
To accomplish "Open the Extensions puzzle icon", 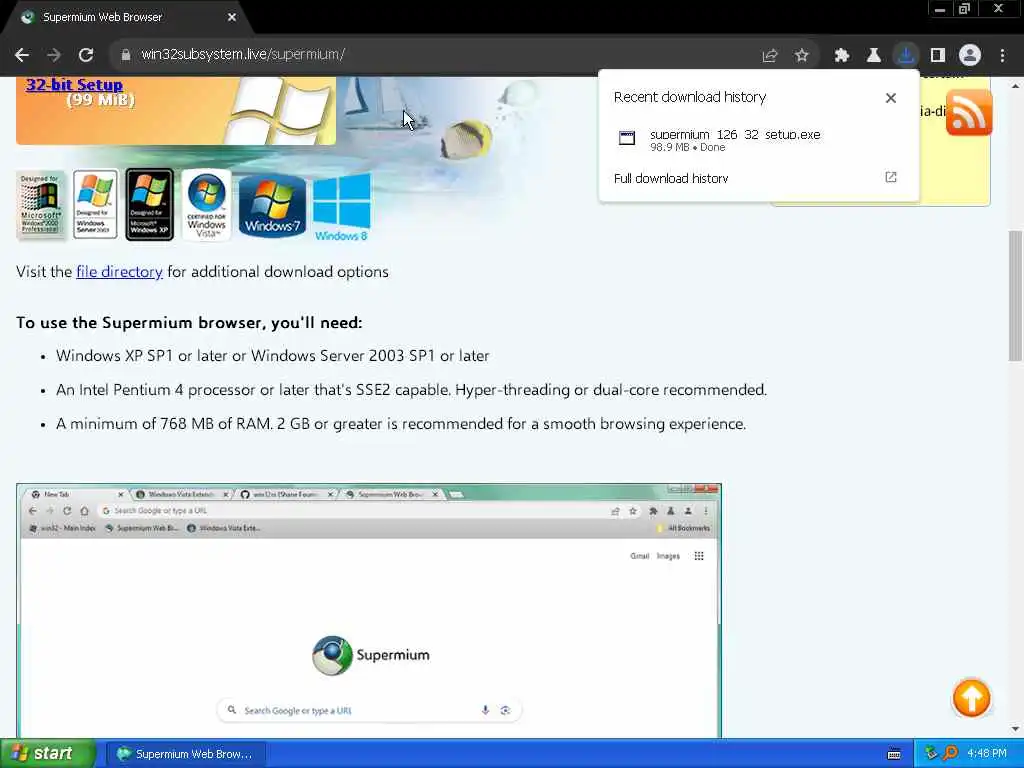I will coord(842,56).
